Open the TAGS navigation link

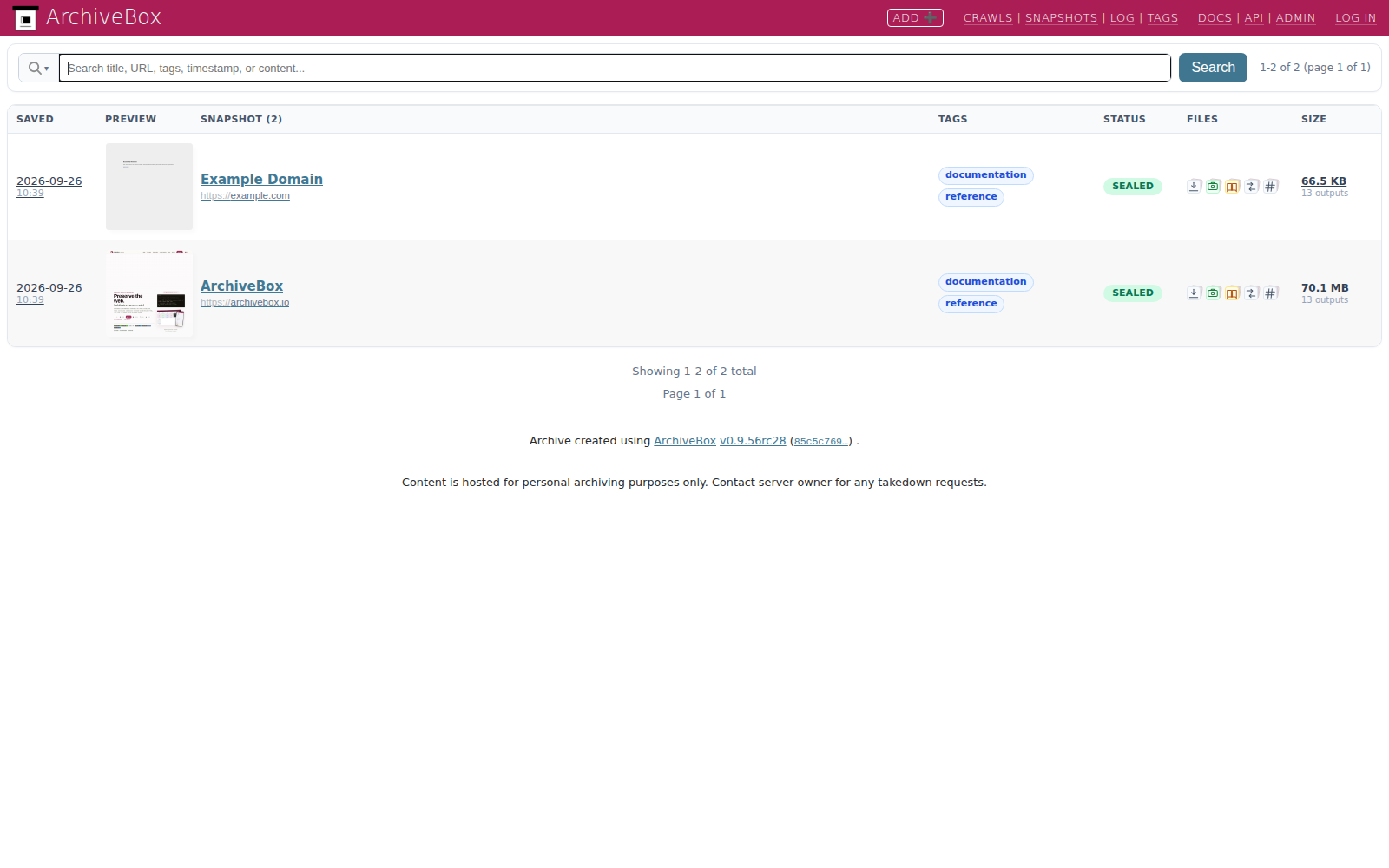pyautogui.click(x=1162, y=18)
